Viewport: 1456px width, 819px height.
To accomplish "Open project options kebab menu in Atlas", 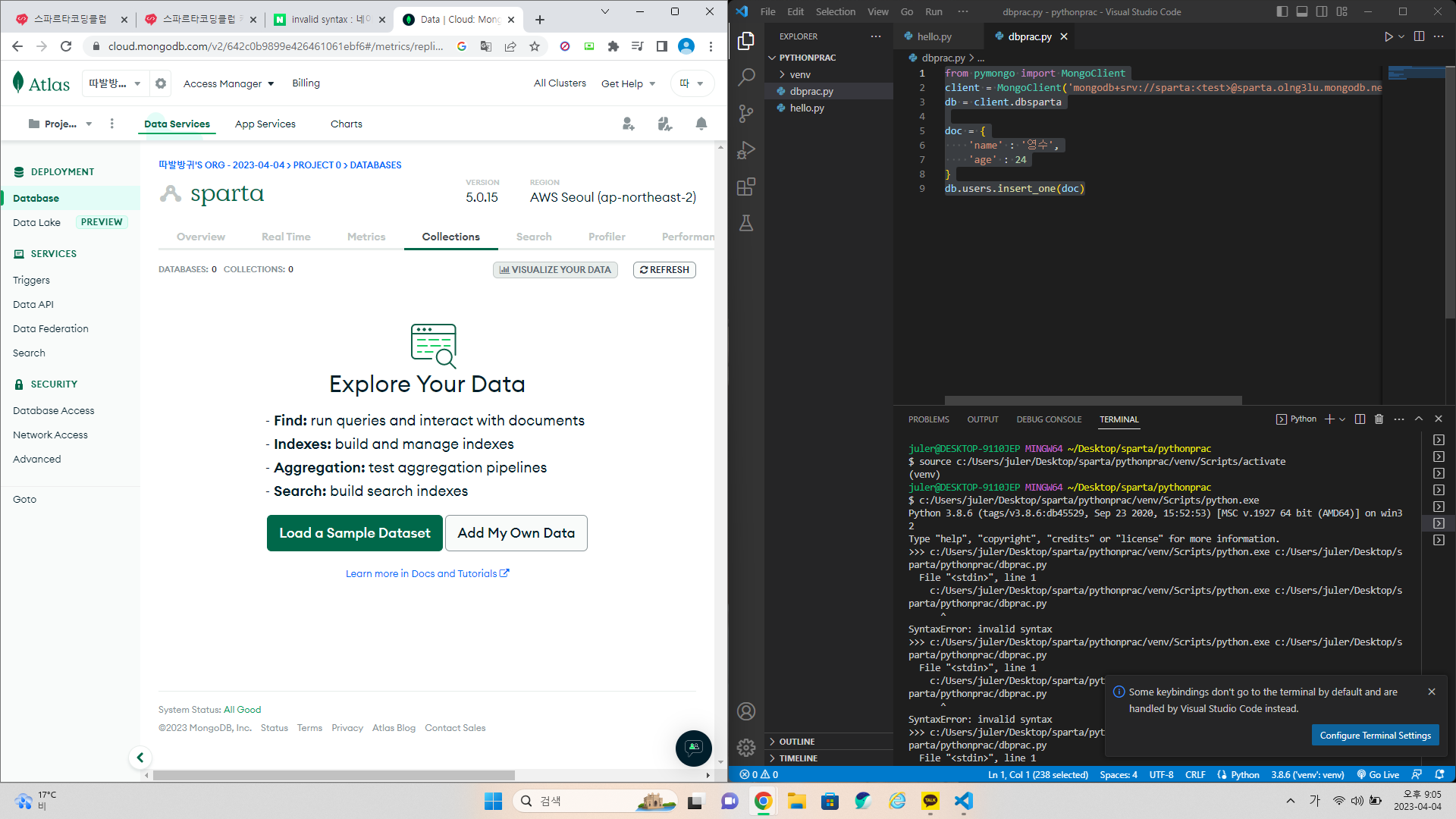I will pos(112,124).
